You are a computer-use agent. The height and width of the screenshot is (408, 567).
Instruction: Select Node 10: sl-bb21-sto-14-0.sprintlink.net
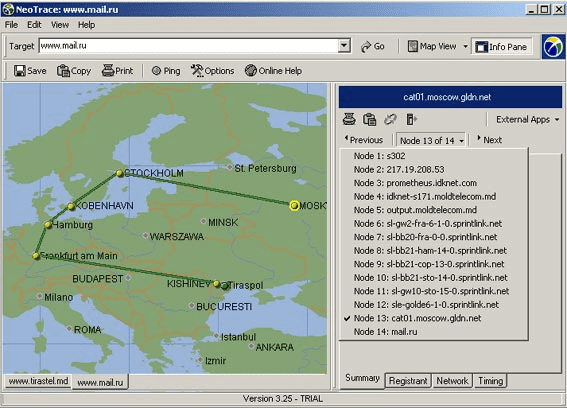click(434, 277)
